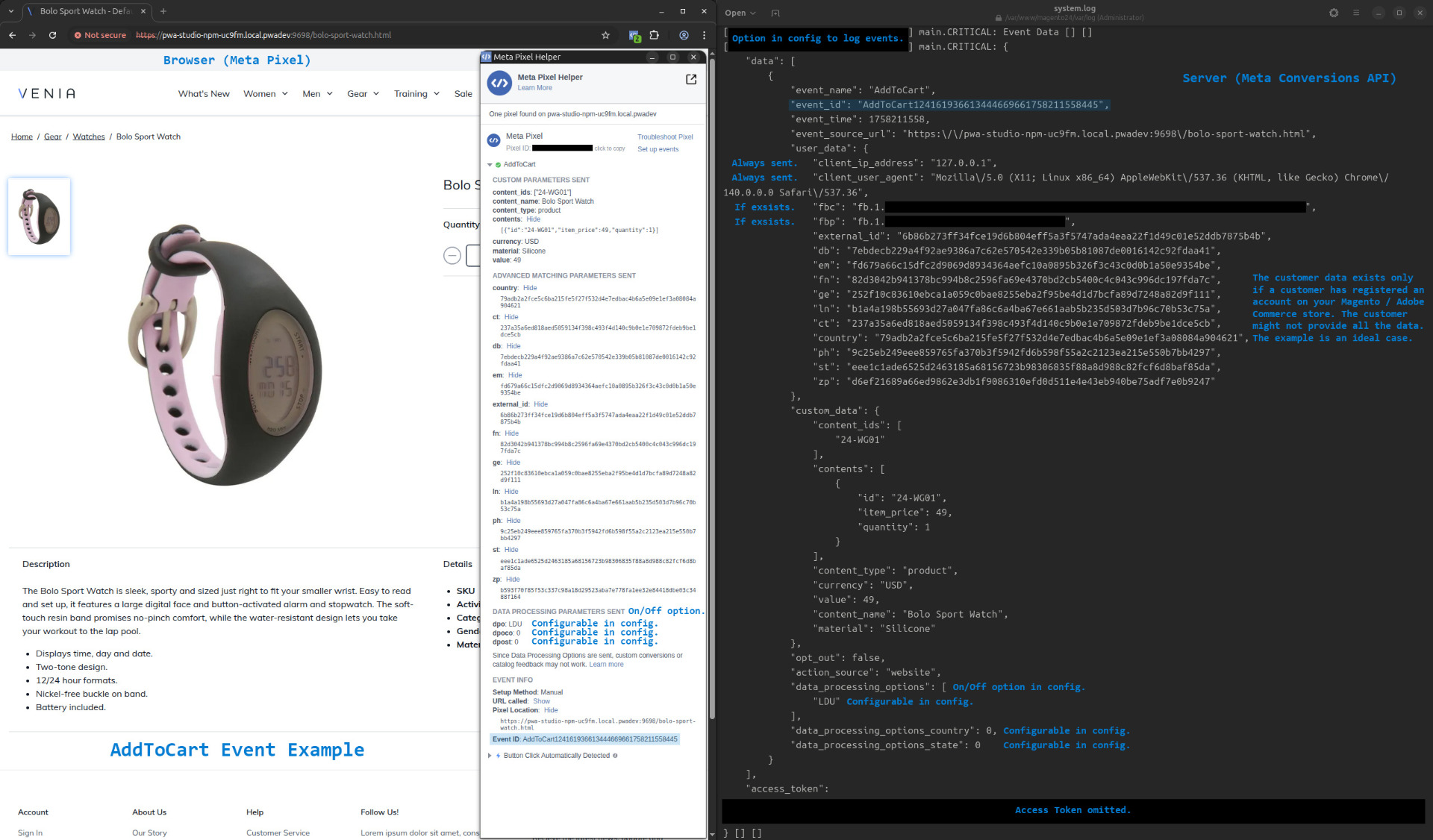Click Learn More in Pixel Helper header
This screenshot has width=1433, height=840.
534,88
